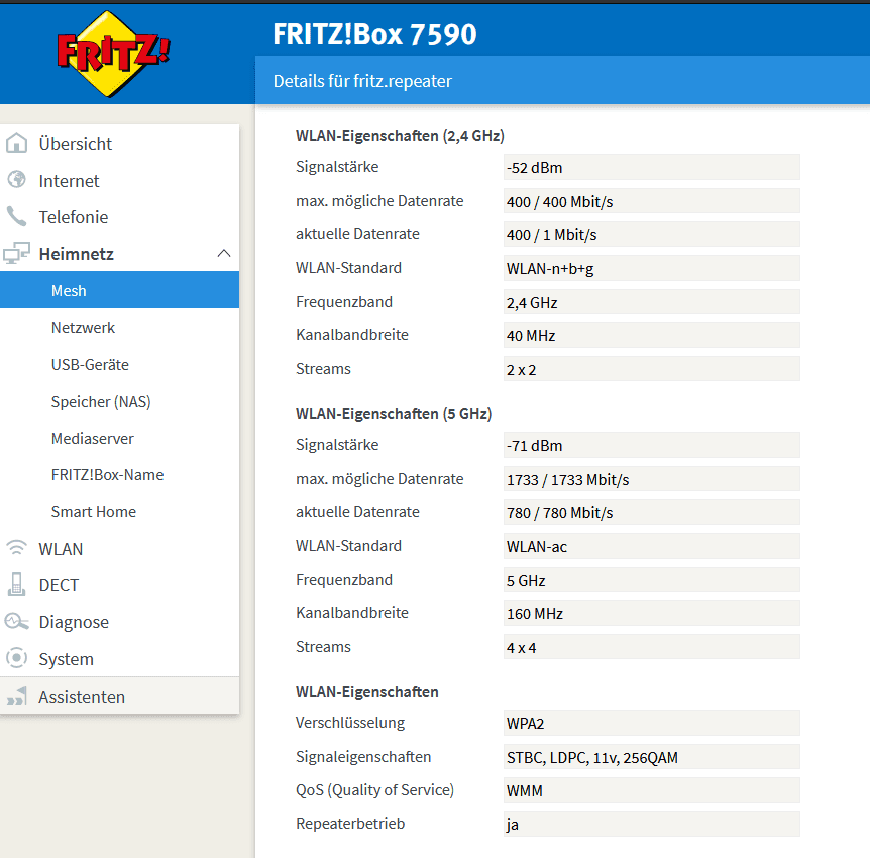Viewport: 870px width, 858px height.
Task: Click the '400 / 400 Mbit/s' field
Action: 651,201
